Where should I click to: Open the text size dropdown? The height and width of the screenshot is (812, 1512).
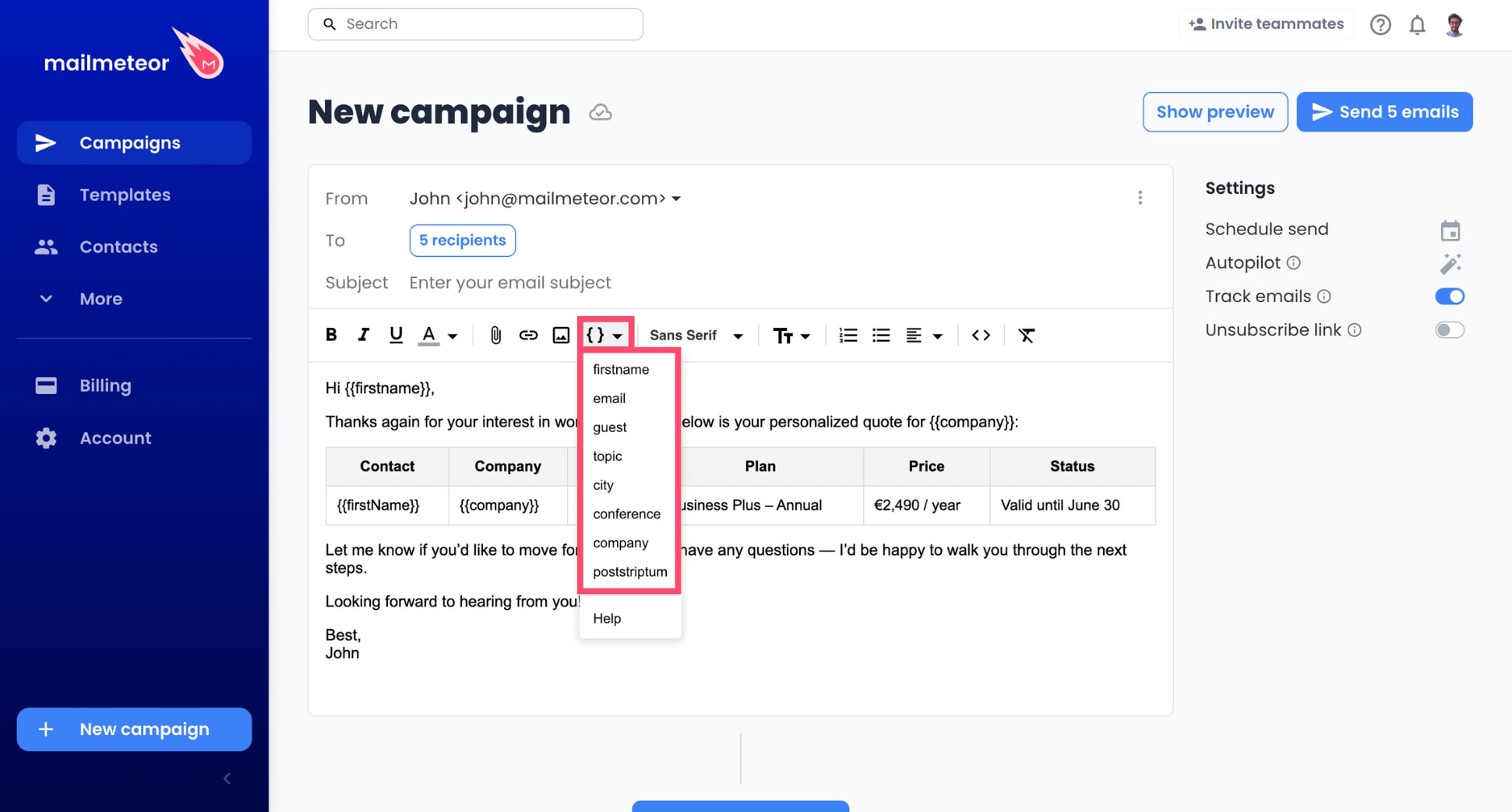(791, 336)
